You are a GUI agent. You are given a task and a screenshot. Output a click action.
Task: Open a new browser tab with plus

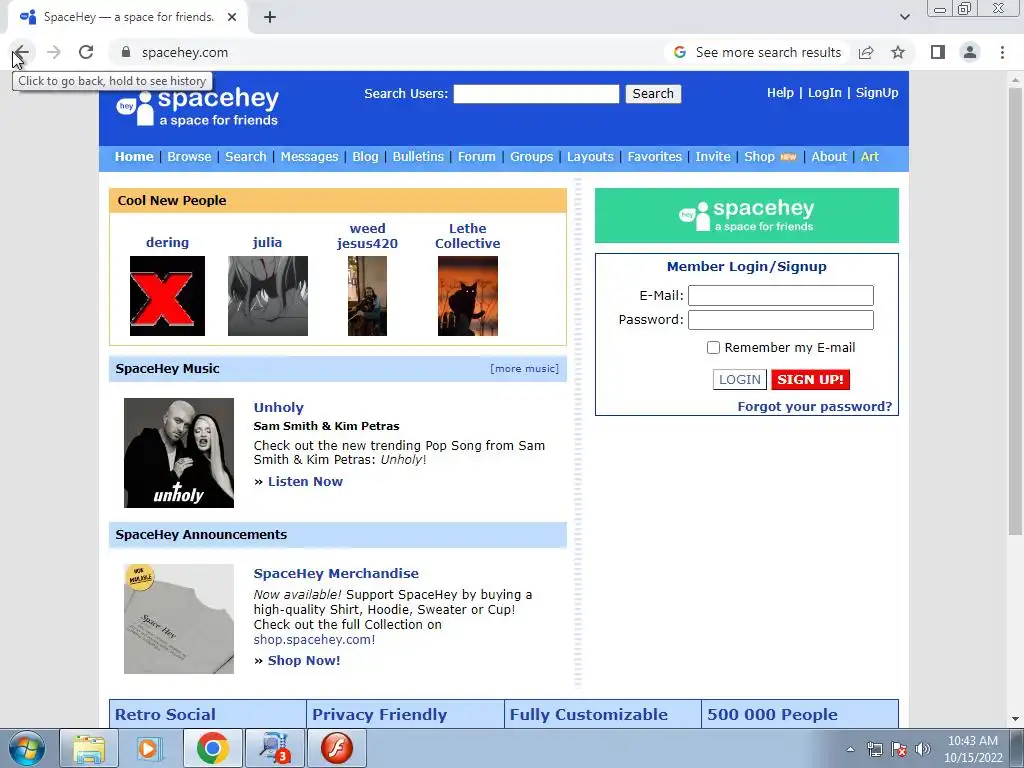pos(270,18)
